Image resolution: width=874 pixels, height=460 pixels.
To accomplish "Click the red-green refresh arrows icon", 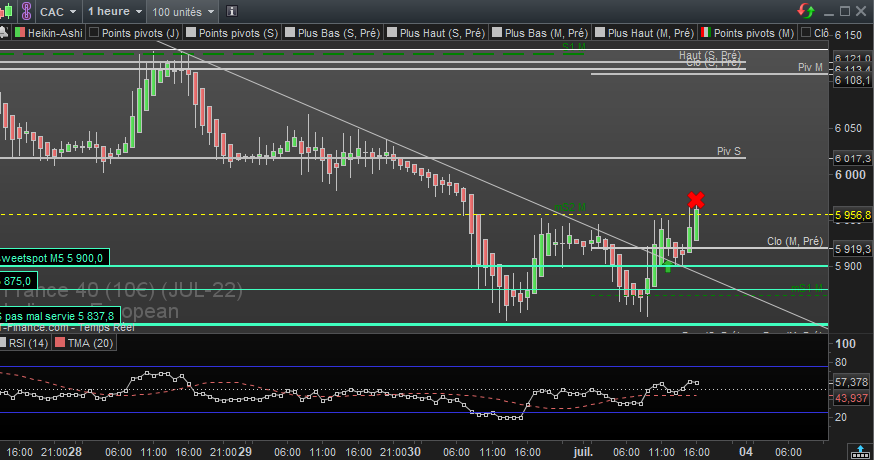I will (x=805, y=11).
